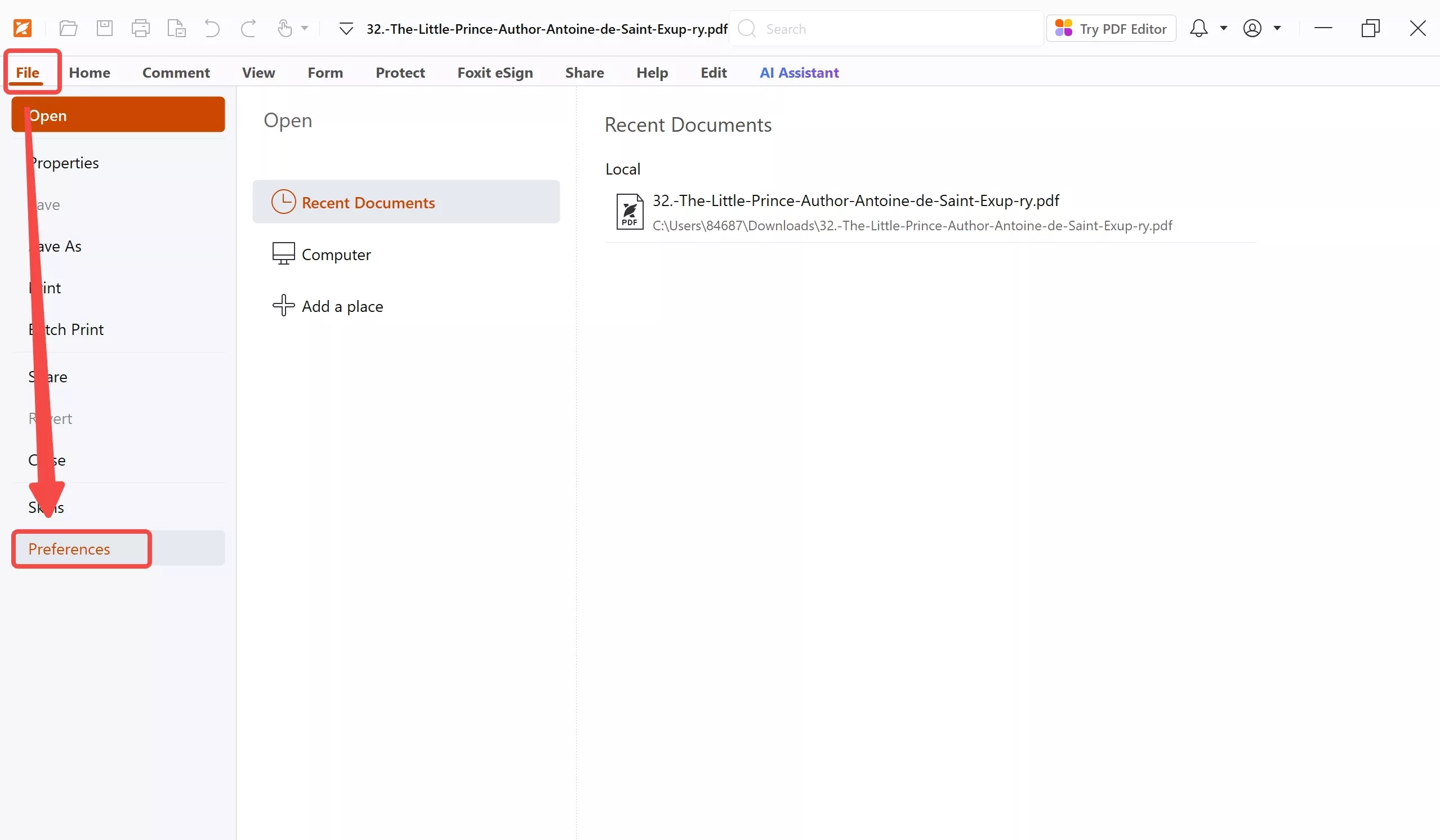
Task: Choose Print in the File menu
Action: (x=118, y=288)
